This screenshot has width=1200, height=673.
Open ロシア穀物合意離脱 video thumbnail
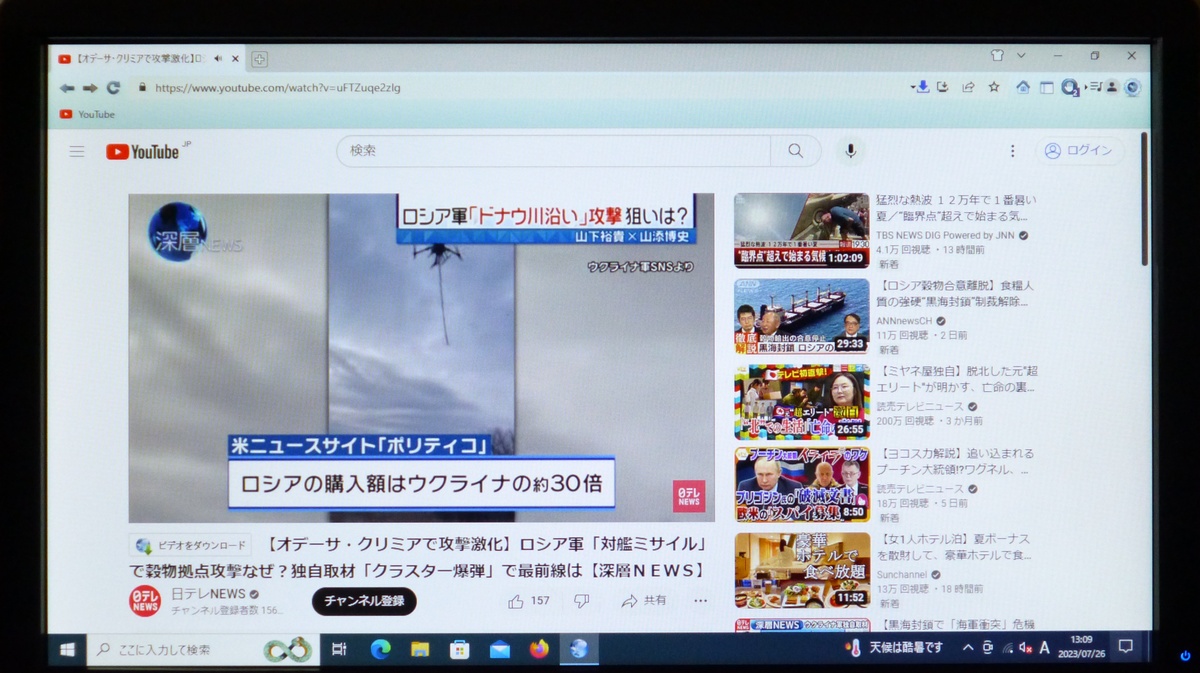tap(801, 316)
